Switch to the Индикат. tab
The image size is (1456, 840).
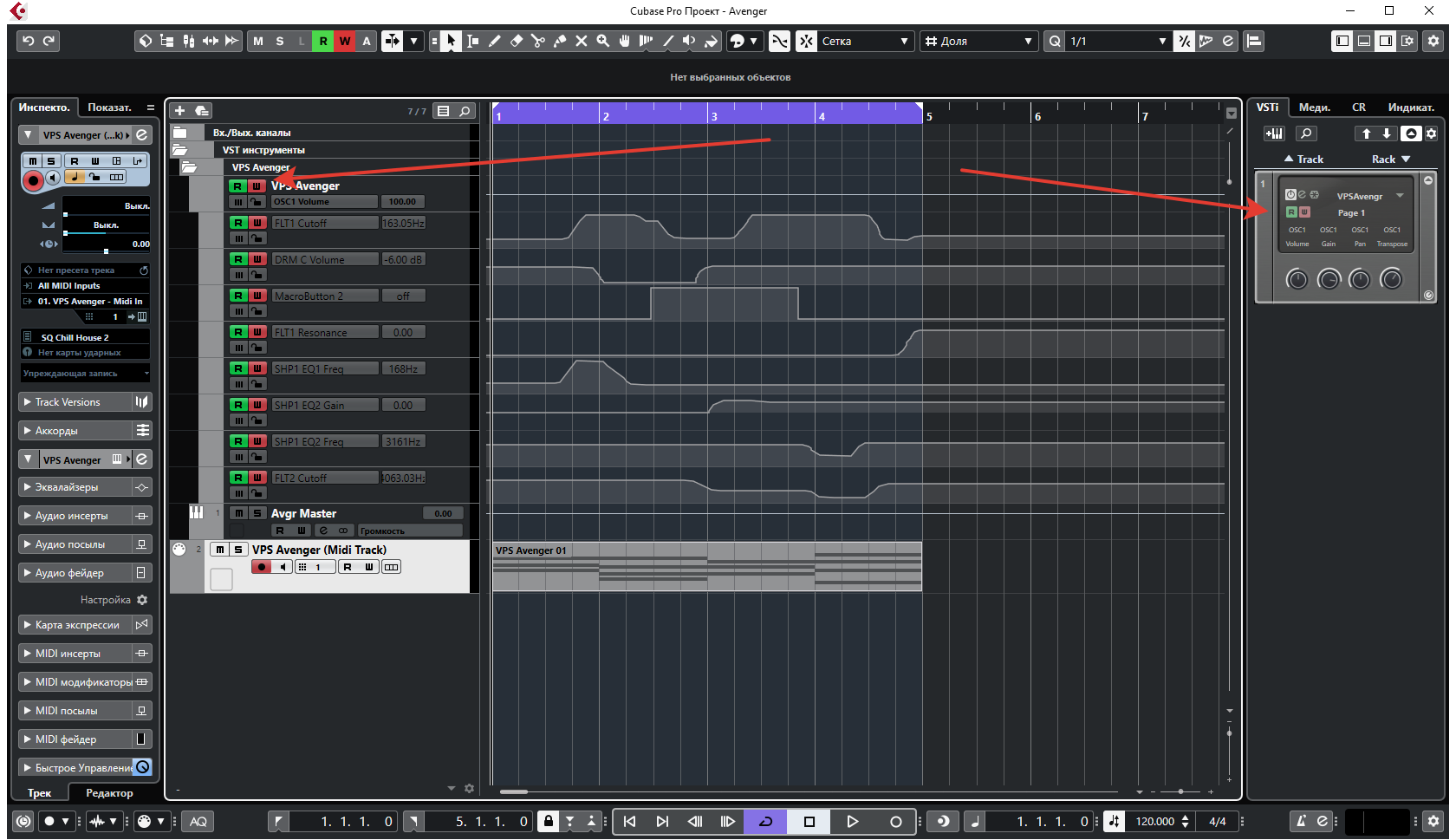click(1411, 107)
